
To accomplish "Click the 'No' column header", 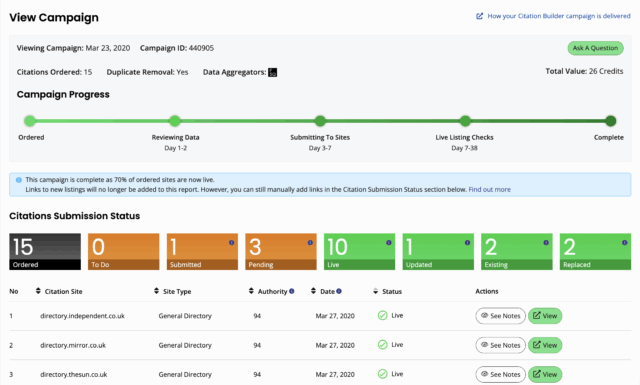I will (14, 292).
